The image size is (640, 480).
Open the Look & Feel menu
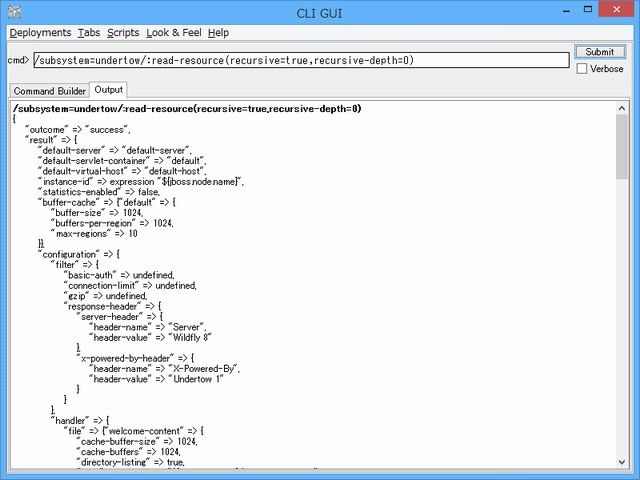coord(173,33)
